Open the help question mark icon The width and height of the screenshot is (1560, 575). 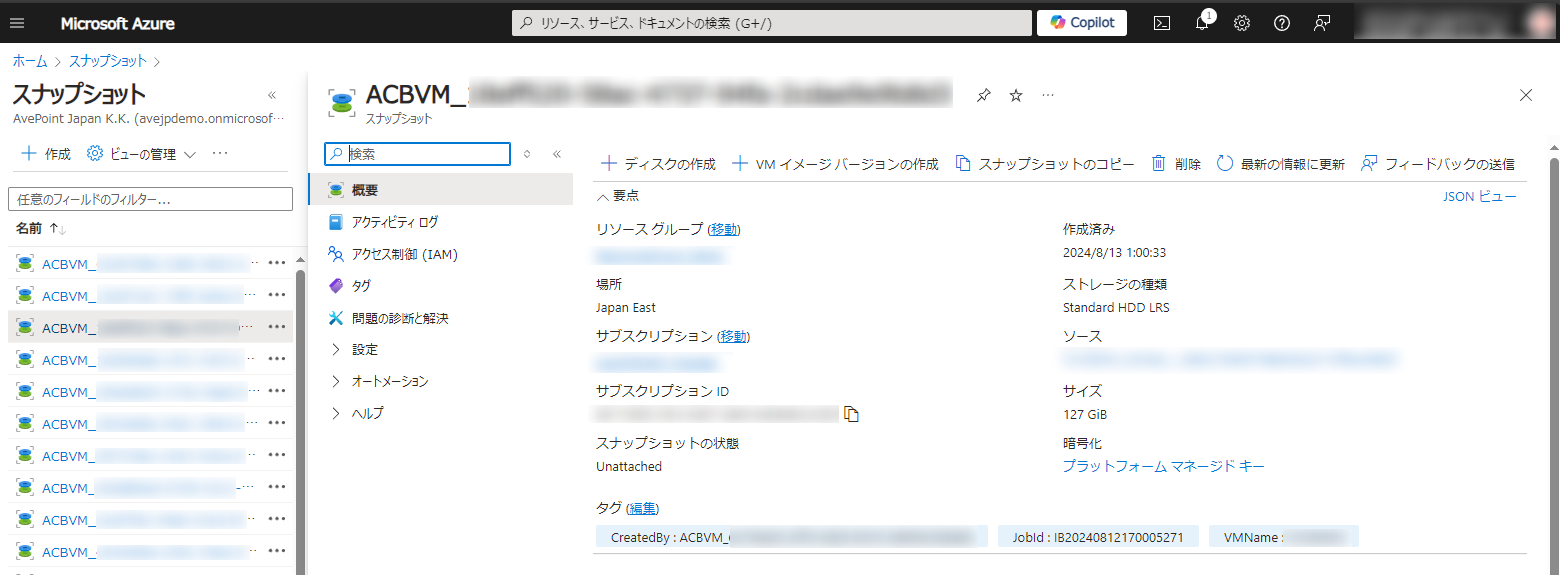point(1282,23)
